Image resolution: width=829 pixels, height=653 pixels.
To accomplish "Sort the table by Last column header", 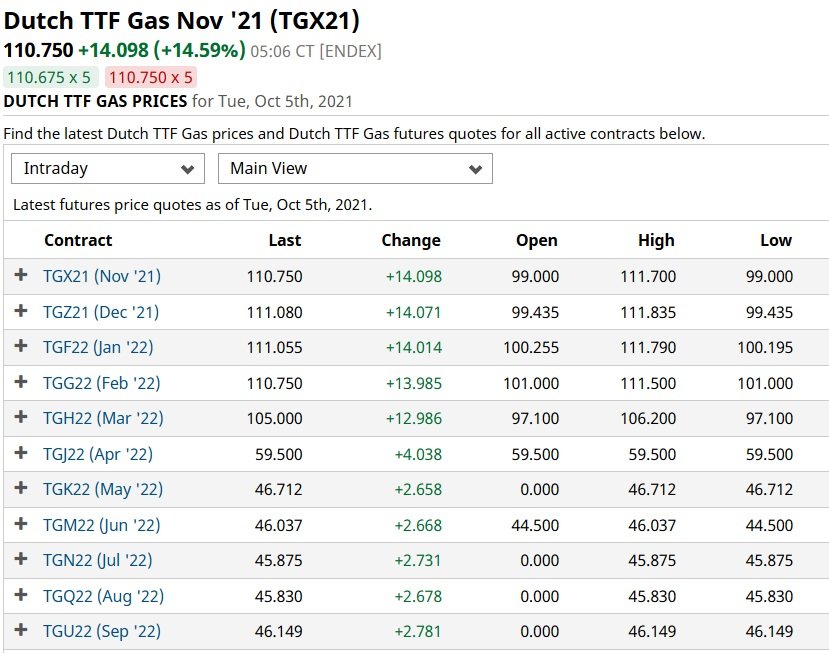I will point(284,240).
